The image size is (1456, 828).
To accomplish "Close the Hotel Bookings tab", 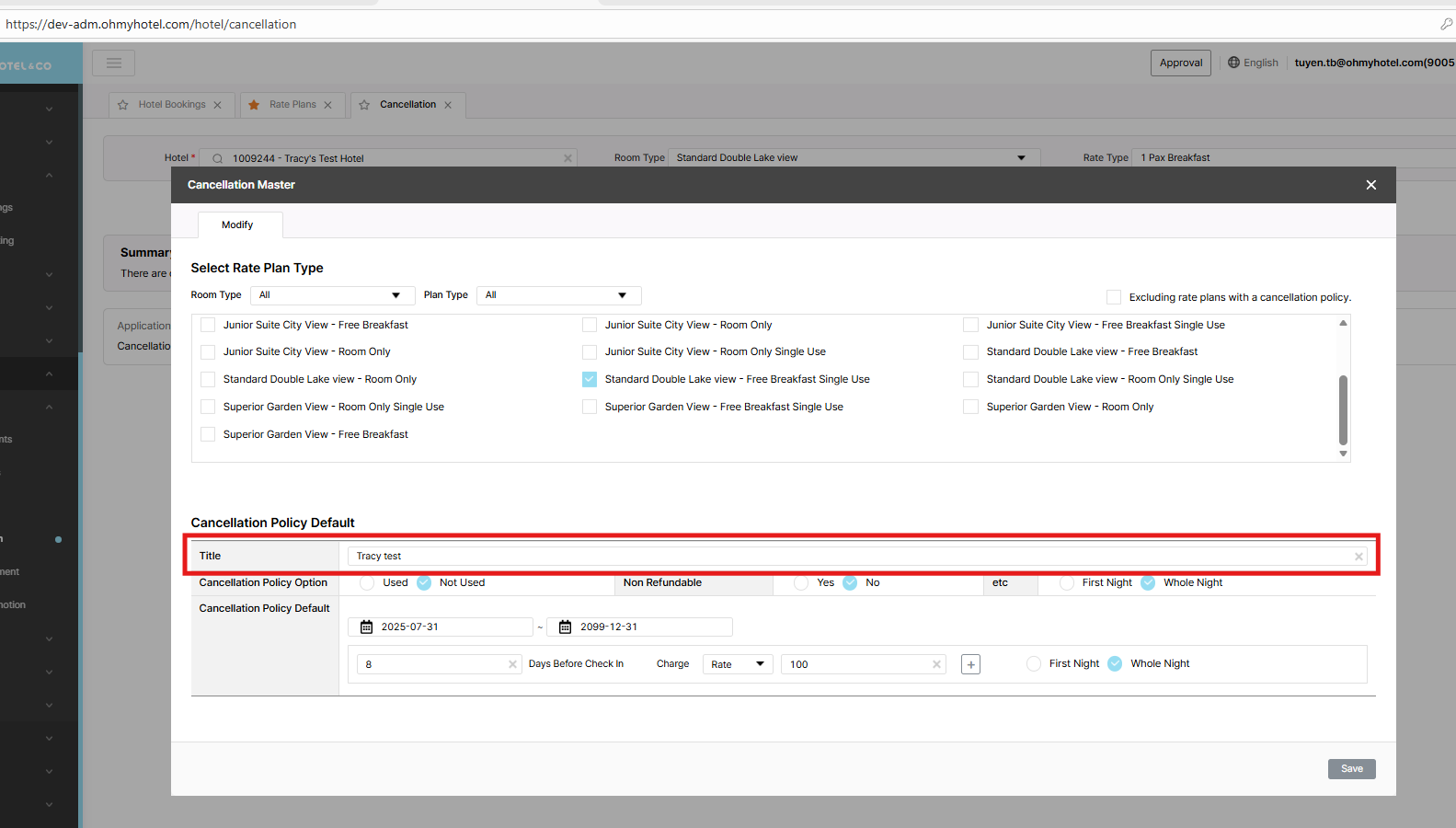I will 218,105.
